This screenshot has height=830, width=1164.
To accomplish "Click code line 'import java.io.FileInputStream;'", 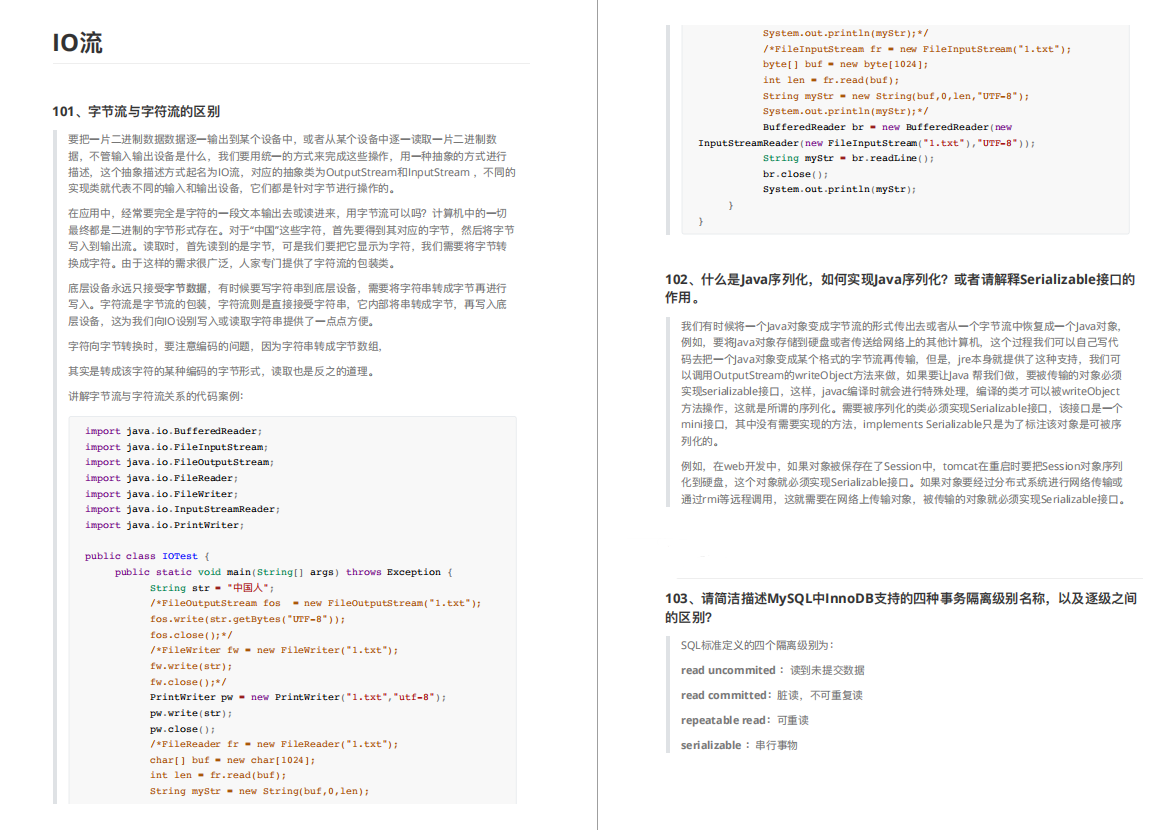I will coord(176,447).
